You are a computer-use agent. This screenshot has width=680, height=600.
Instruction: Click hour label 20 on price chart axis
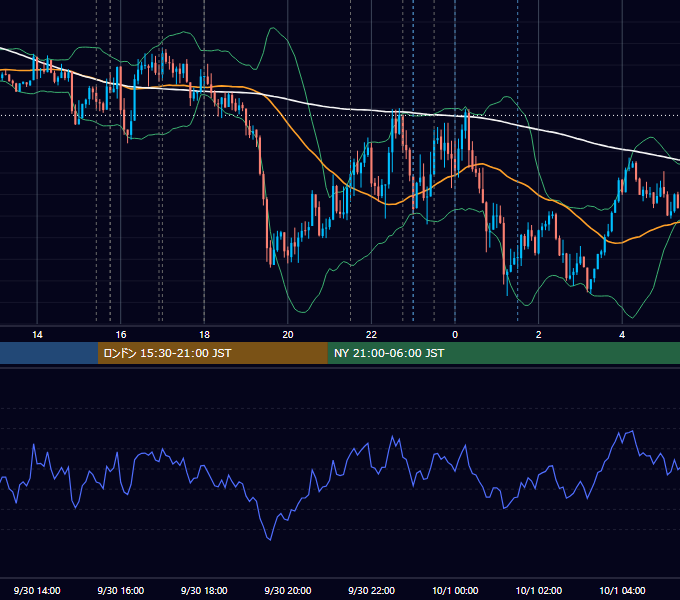288,335
